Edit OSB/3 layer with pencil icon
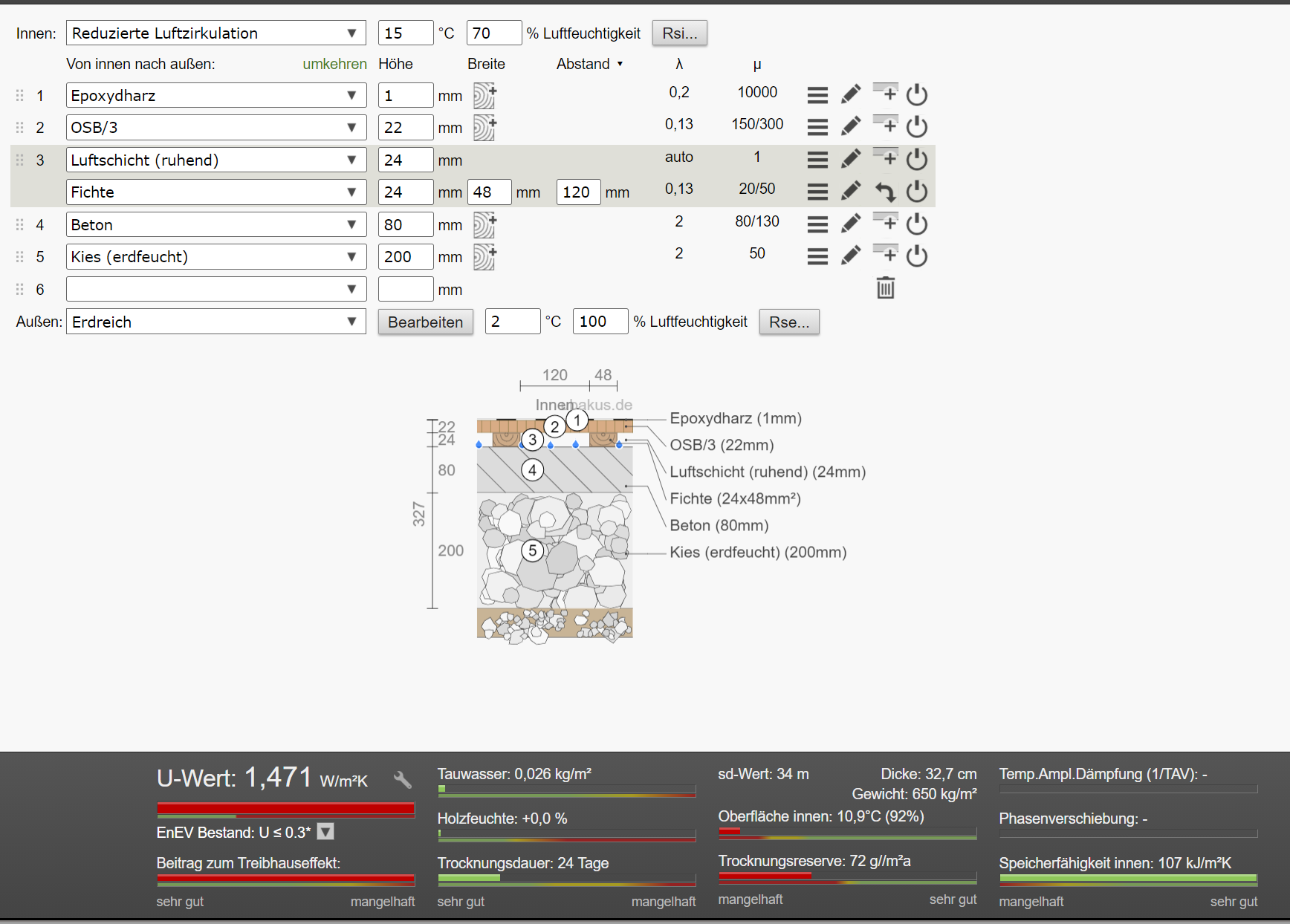Screen dimensions: 1290x924 (x=851, y=126)
